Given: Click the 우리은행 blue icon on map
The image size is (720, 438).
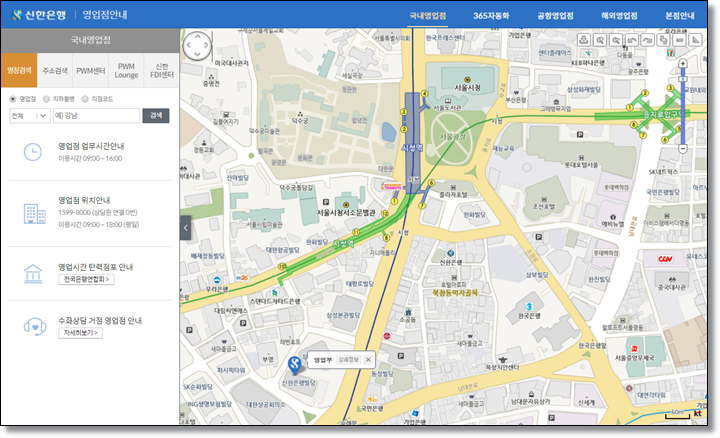Looking at the screenshot, I should coord(217,280).
